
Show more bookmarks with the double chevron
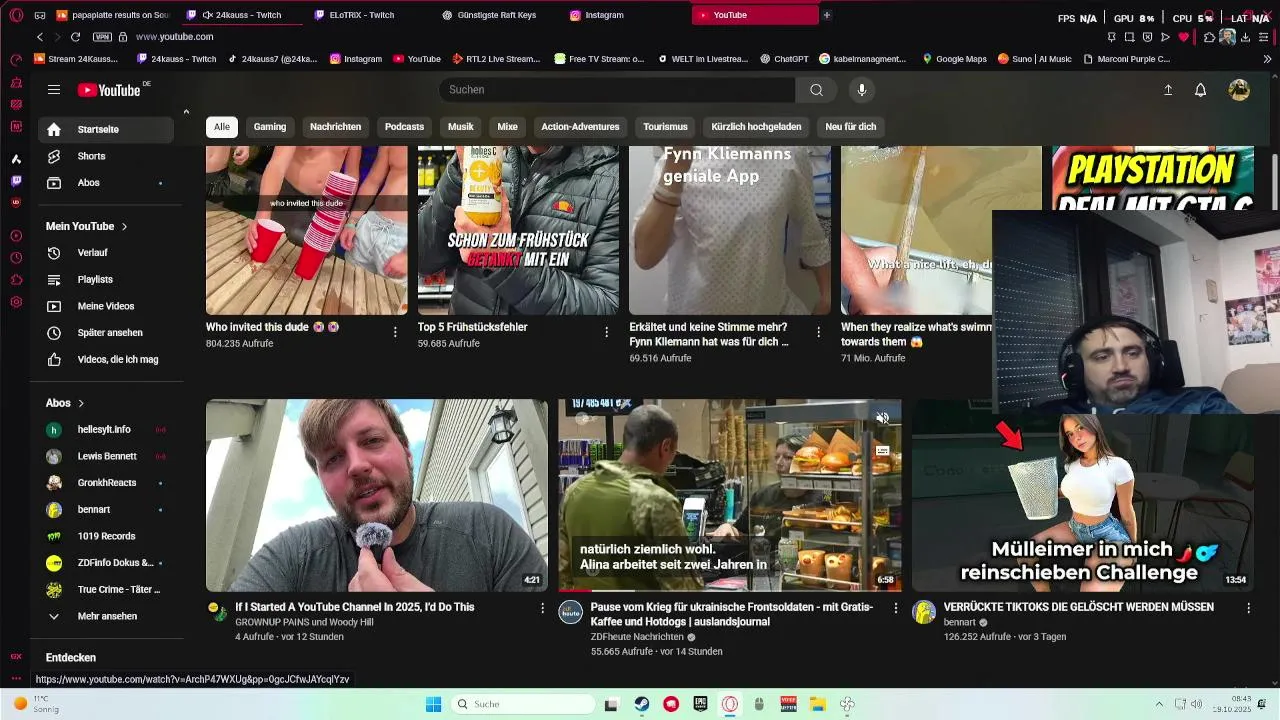pyautogui.click(x=1268, y=59)
